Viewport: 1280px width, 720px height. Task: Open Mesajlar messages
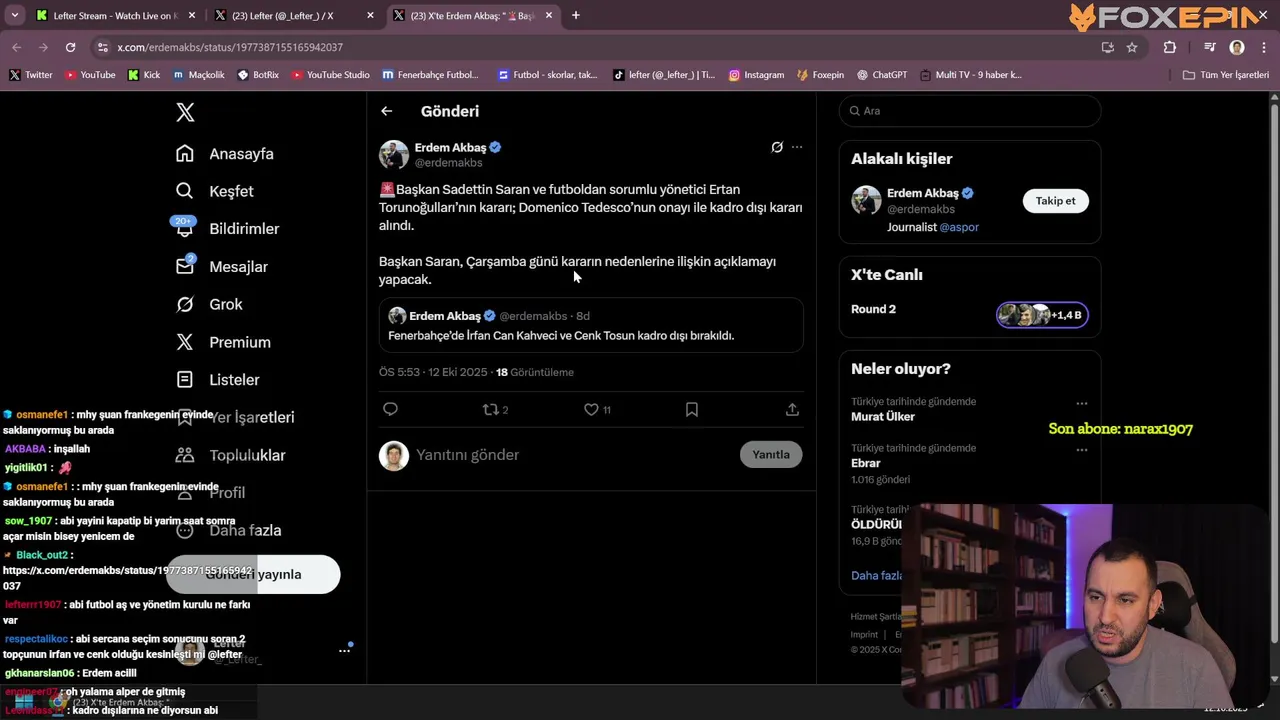tap(221, 267)
